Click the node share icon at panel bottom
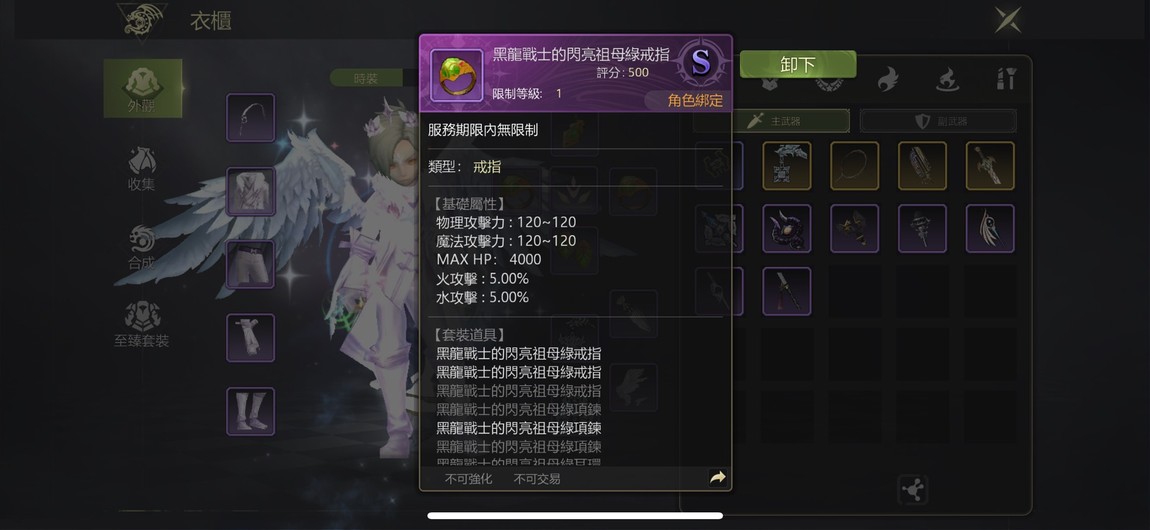Image resolution: width=1150 pixels, height=530 pixels. click(x=912, y=490)
